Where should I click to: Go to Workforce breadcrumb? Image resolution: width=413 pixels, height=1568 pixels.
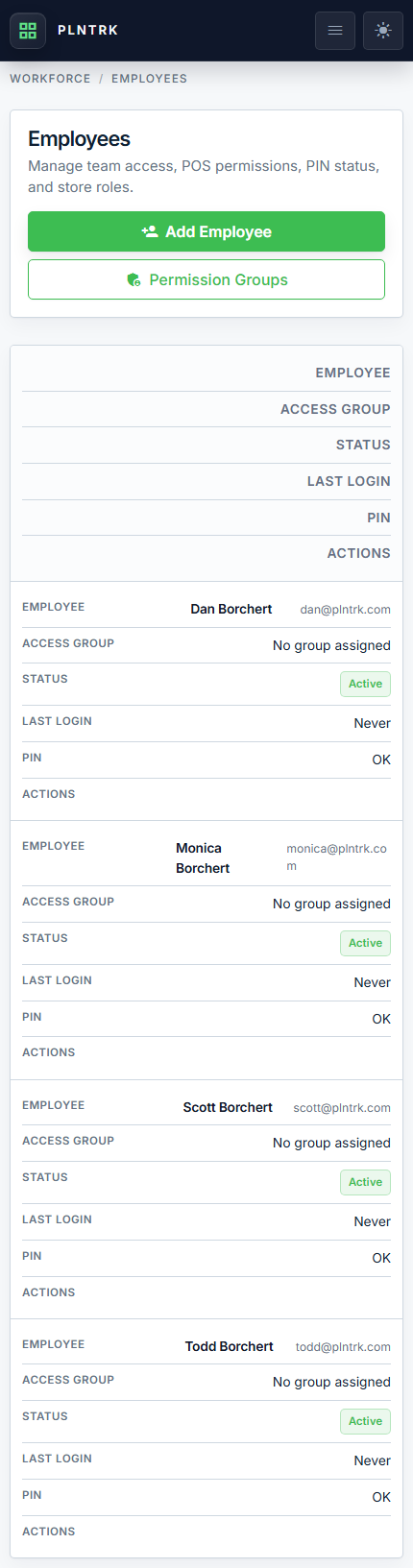click(50, 79)
